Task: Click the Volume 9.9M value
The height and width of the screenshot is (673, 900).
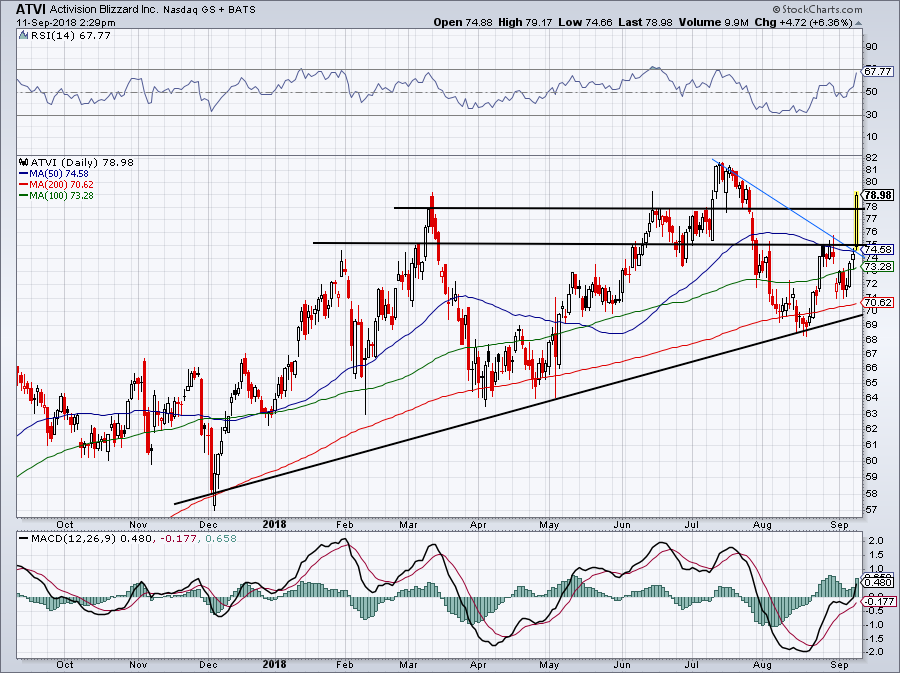Action: pyautogui.click(x=713, y=22)
